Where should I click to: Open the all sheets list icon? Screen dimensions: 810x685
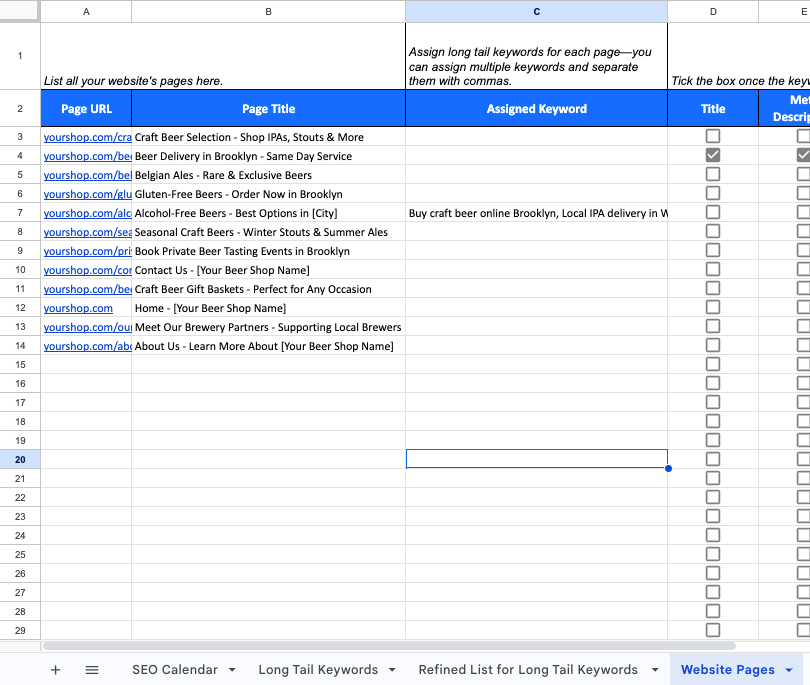tap(92, 670)
